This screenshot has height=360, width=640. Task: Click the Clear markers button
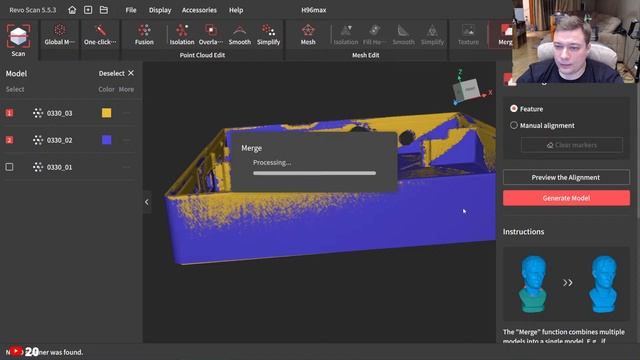click(572, 145)
